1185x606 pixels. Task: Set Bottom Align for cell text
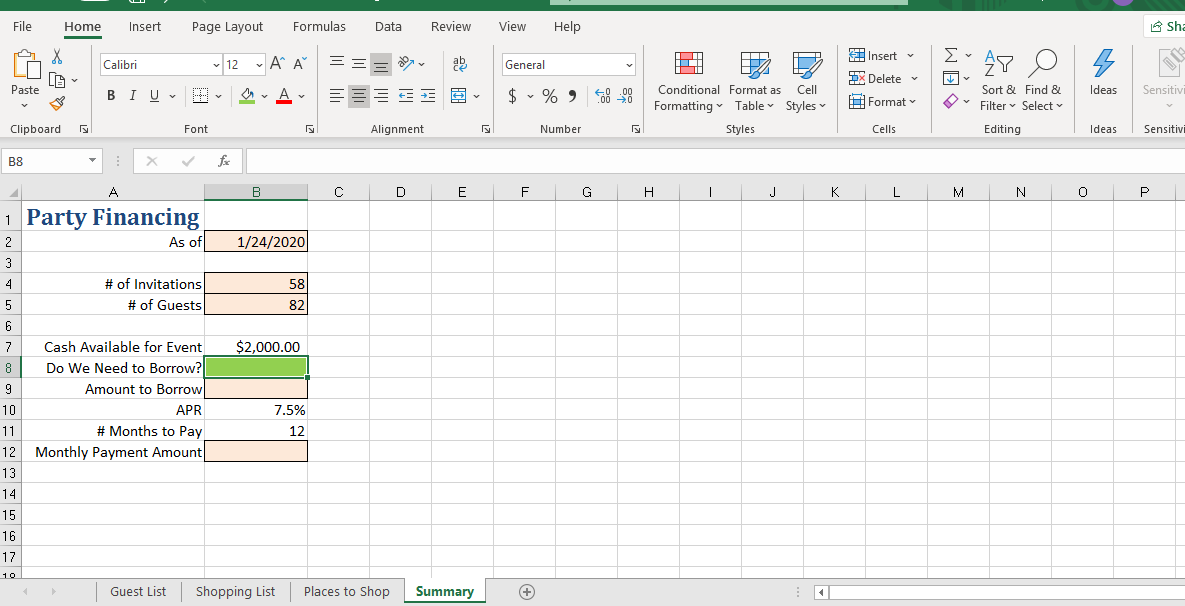pos(381,64)
